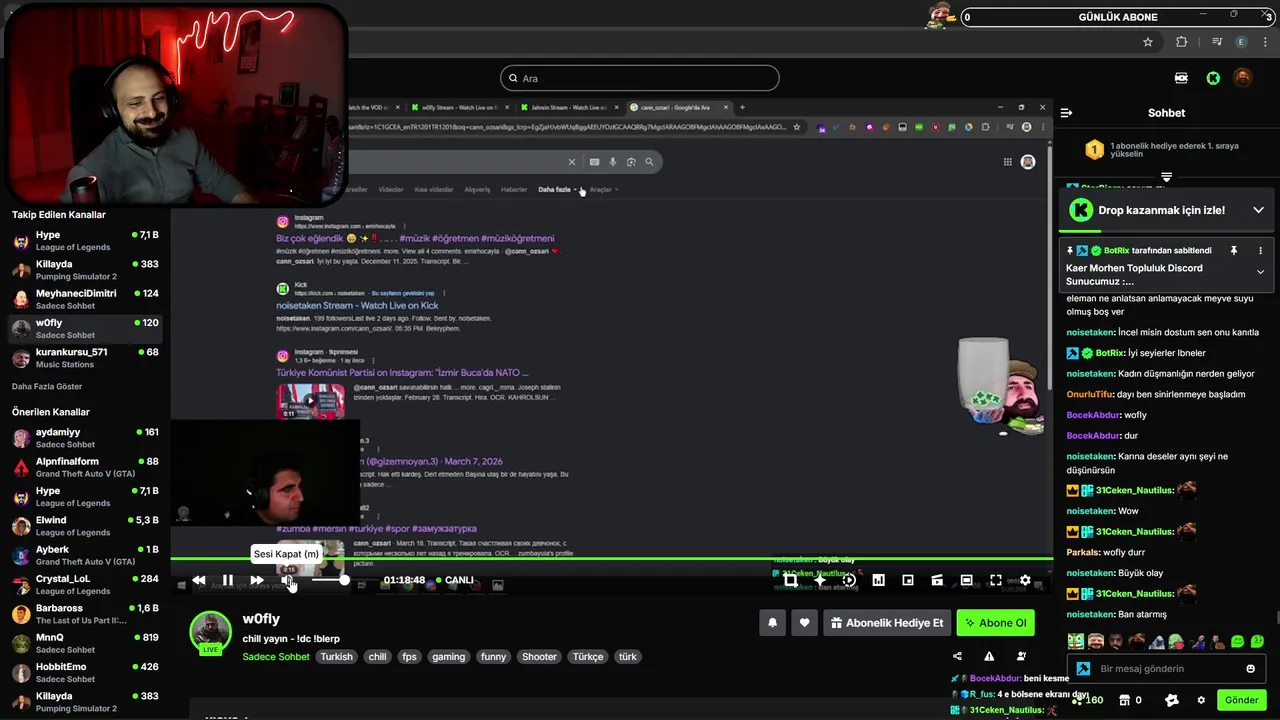Image resolution: width=1280 pixels, height=720 pixels.
Task: Open the user-with-flag icon under Abone Ol
Action: 1021,656
